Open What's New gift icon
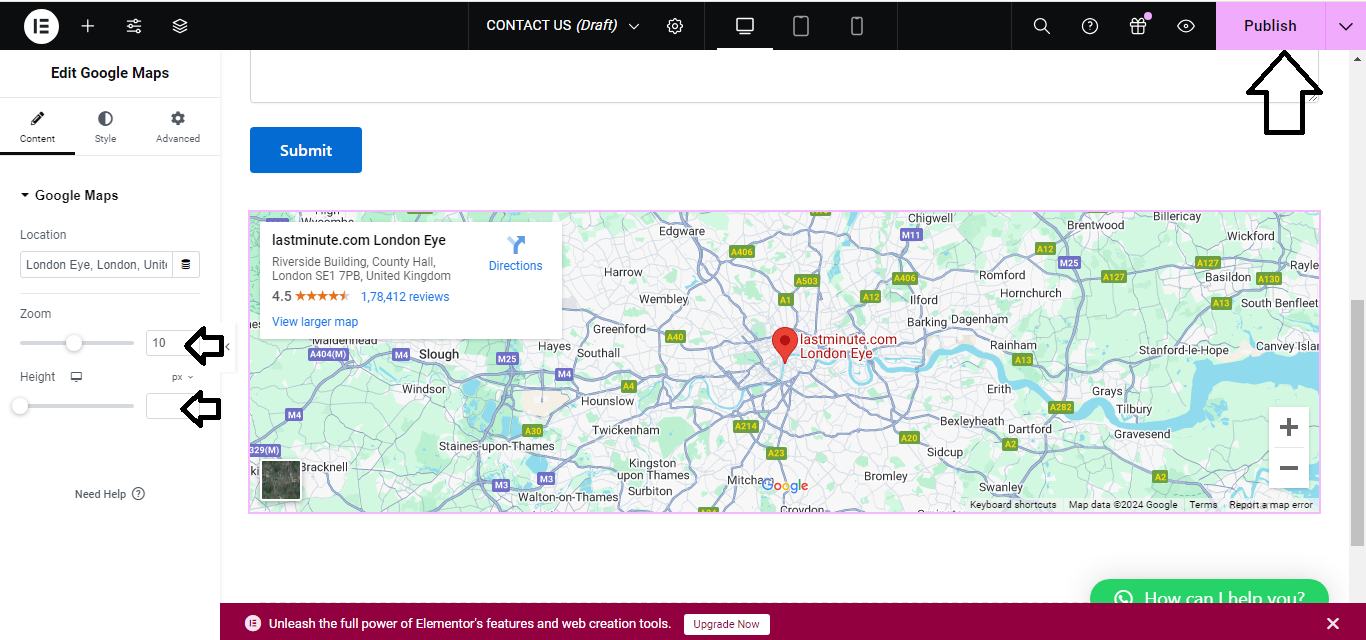The width and height of the screenshot is (1366, 640). tap(1138, 26)
